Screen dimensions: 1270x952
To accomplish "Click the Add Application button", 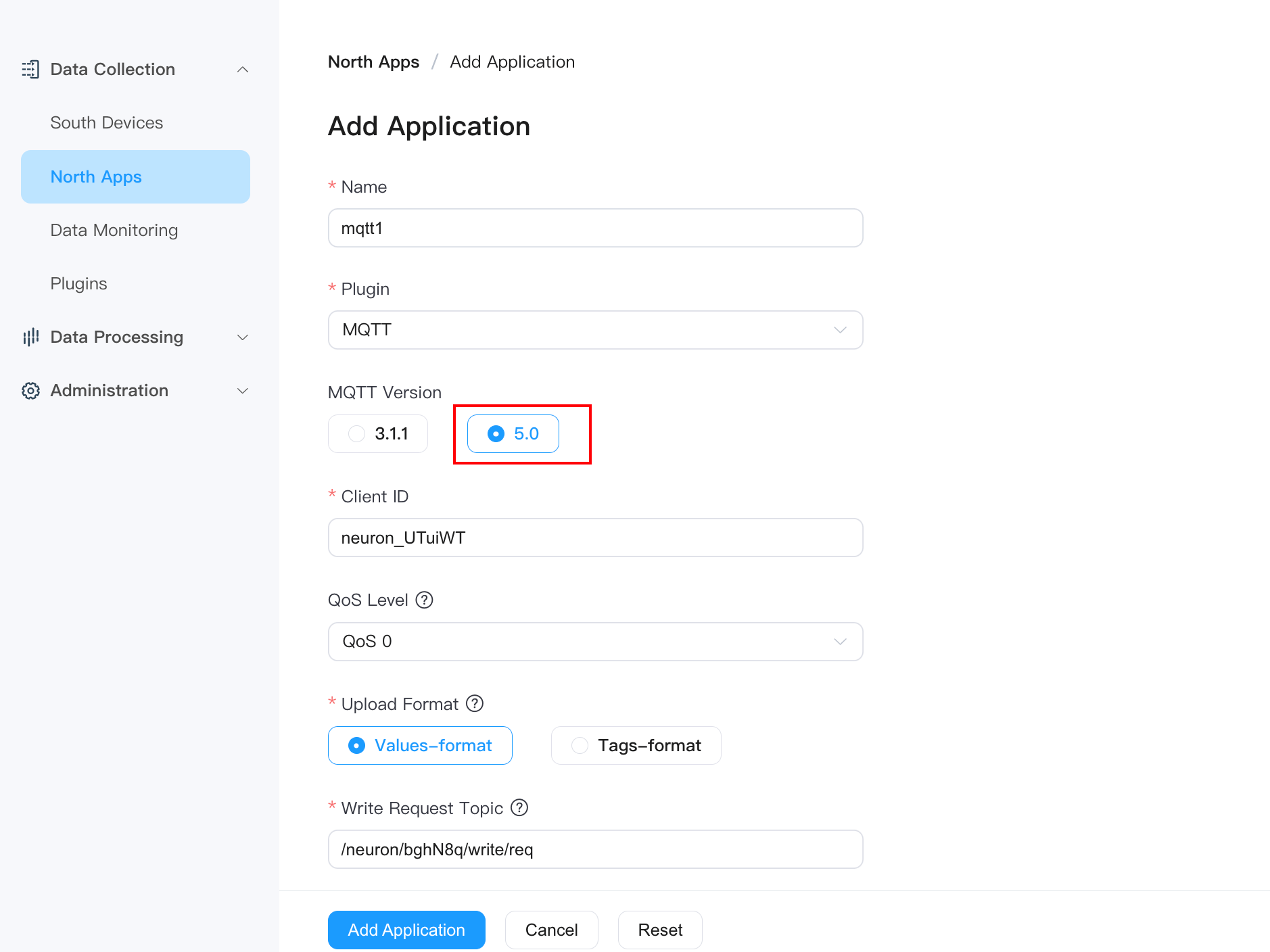I will click(x=406, y=930).
